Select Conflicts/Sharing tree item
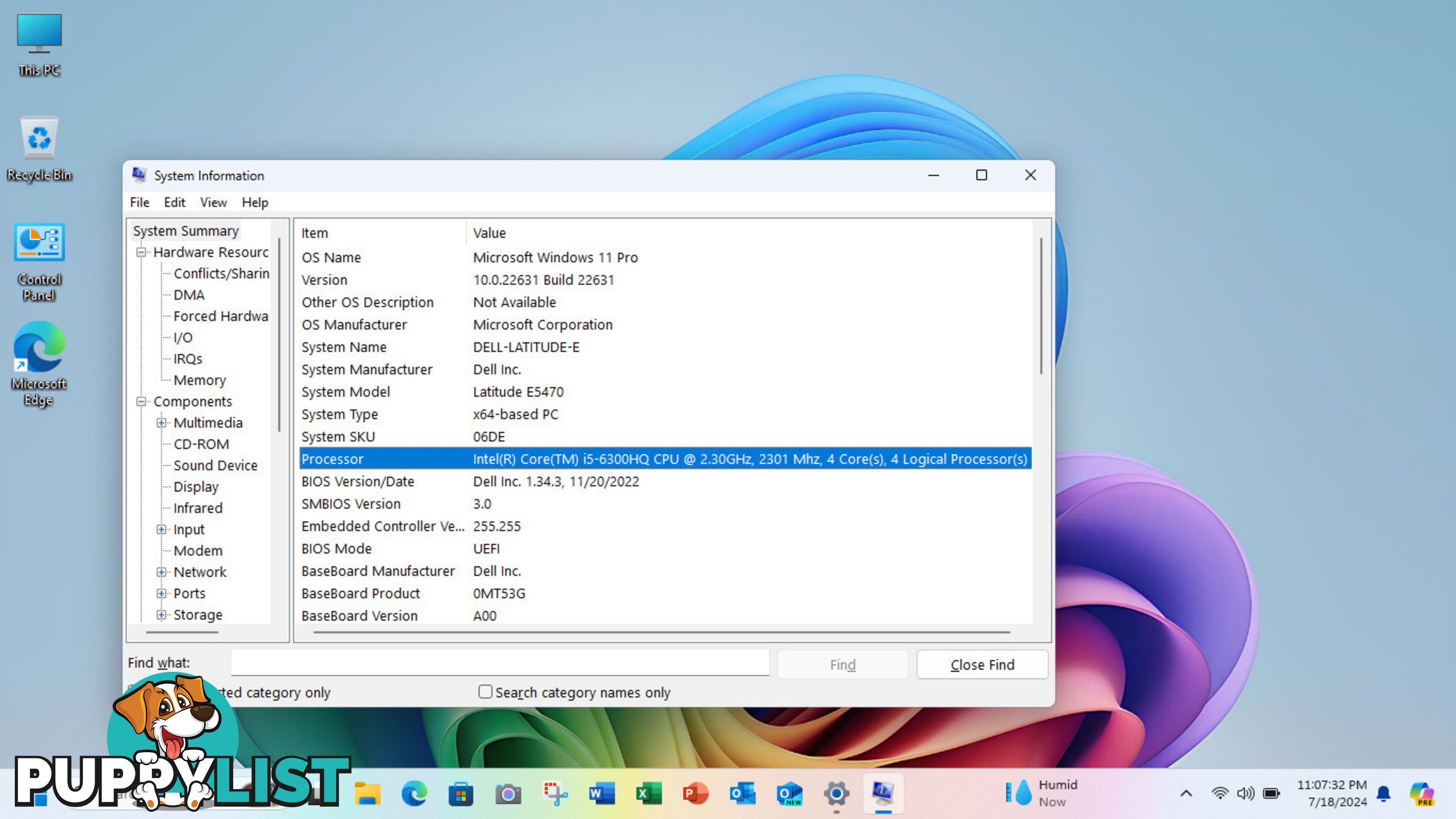The image size is (1456, 819). point(221,273)
